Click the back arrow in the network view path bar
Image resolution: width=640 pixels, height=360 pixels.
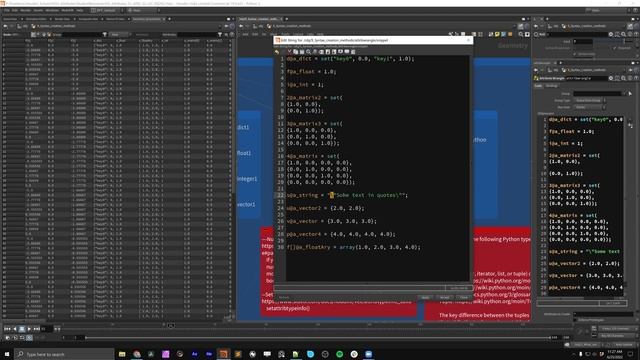241,26
